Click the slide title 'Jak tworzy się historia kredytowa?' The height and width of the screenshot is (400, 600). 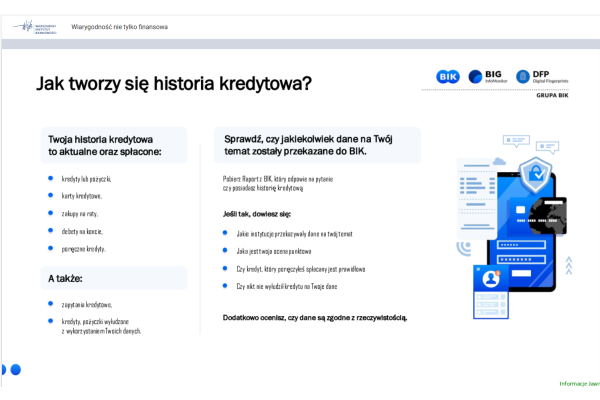pos(173,84)
